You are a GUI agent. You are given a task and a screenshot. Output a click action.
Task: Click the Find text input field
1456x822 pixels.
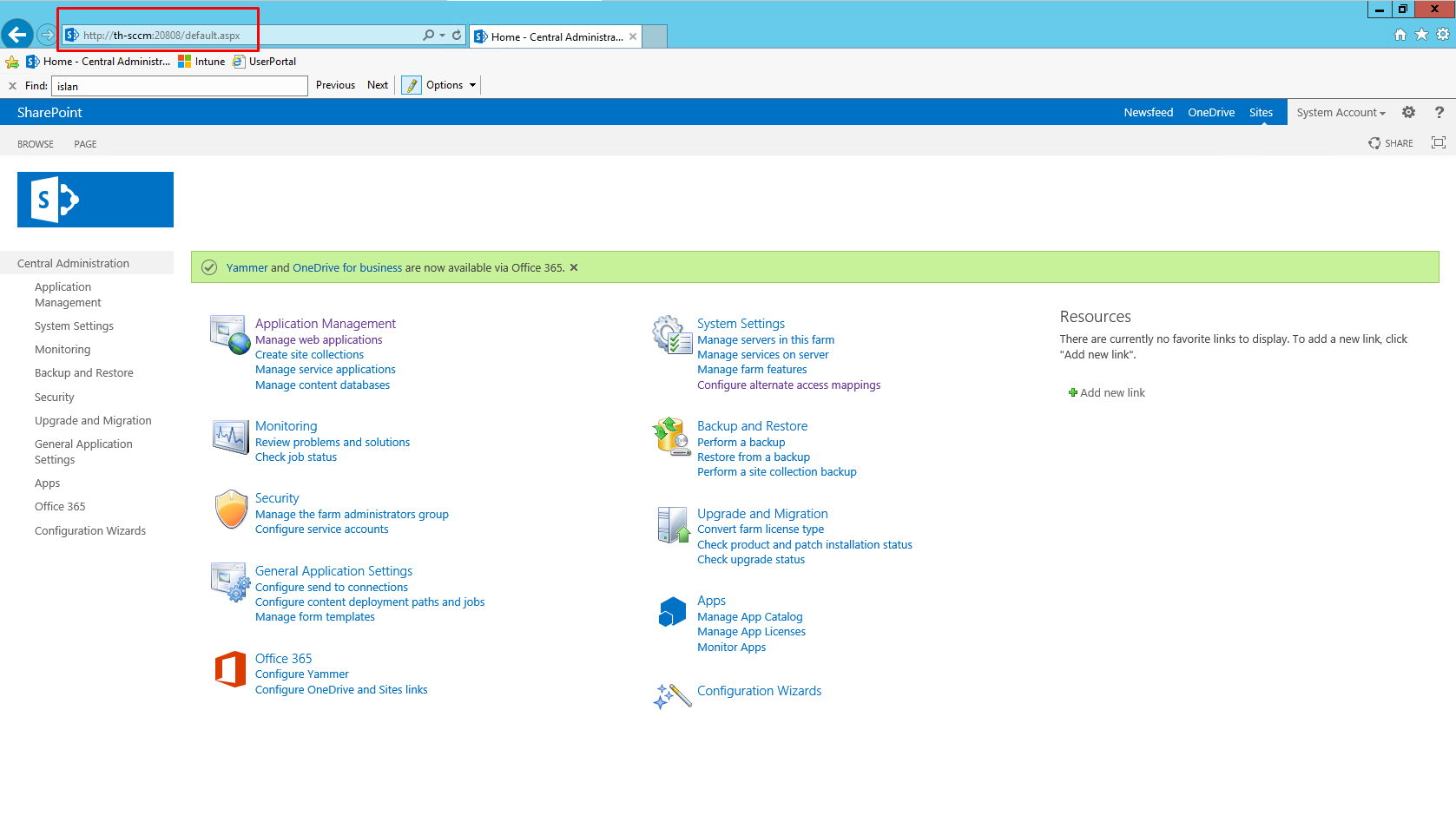point(180,86)
